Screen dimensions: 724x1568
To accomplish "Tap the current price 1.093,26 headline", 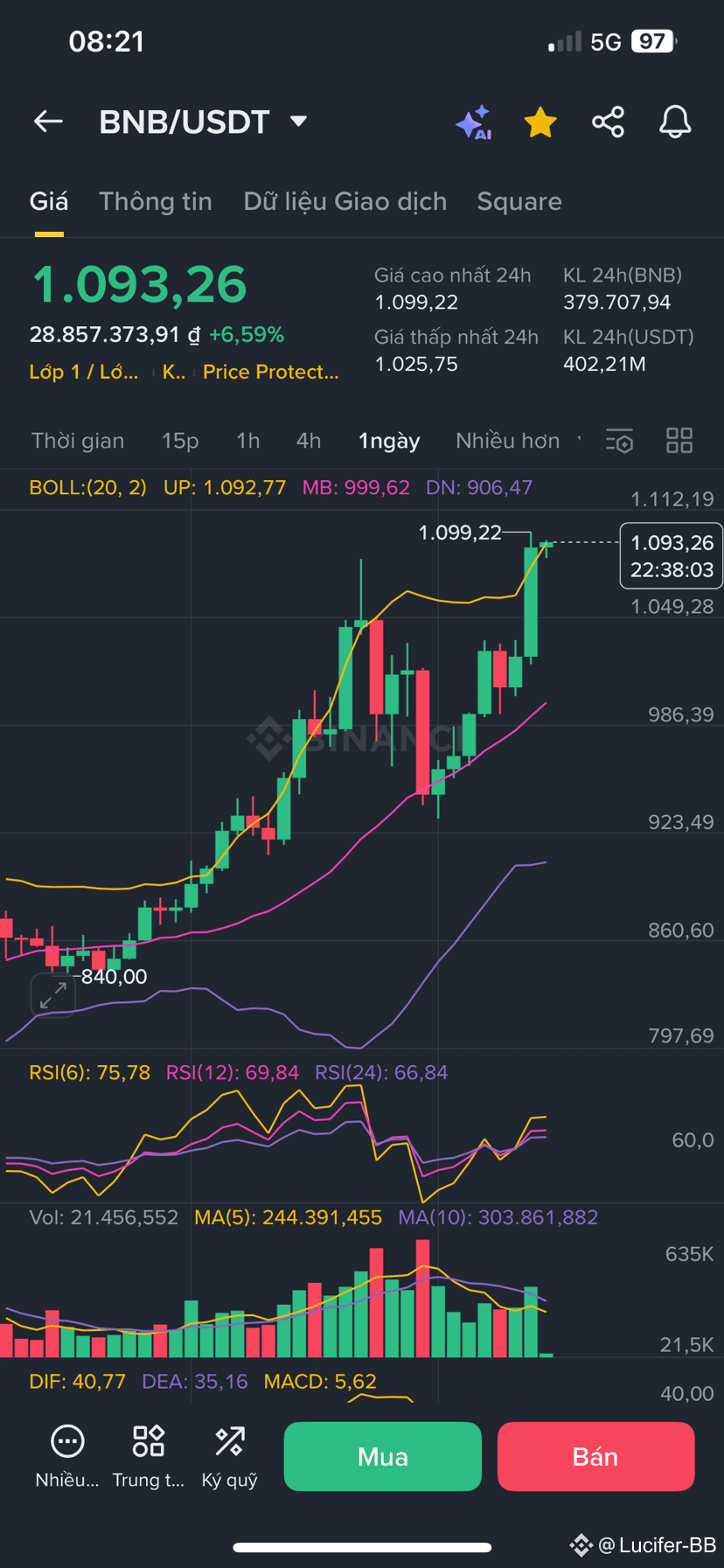I will pos(140,285).
